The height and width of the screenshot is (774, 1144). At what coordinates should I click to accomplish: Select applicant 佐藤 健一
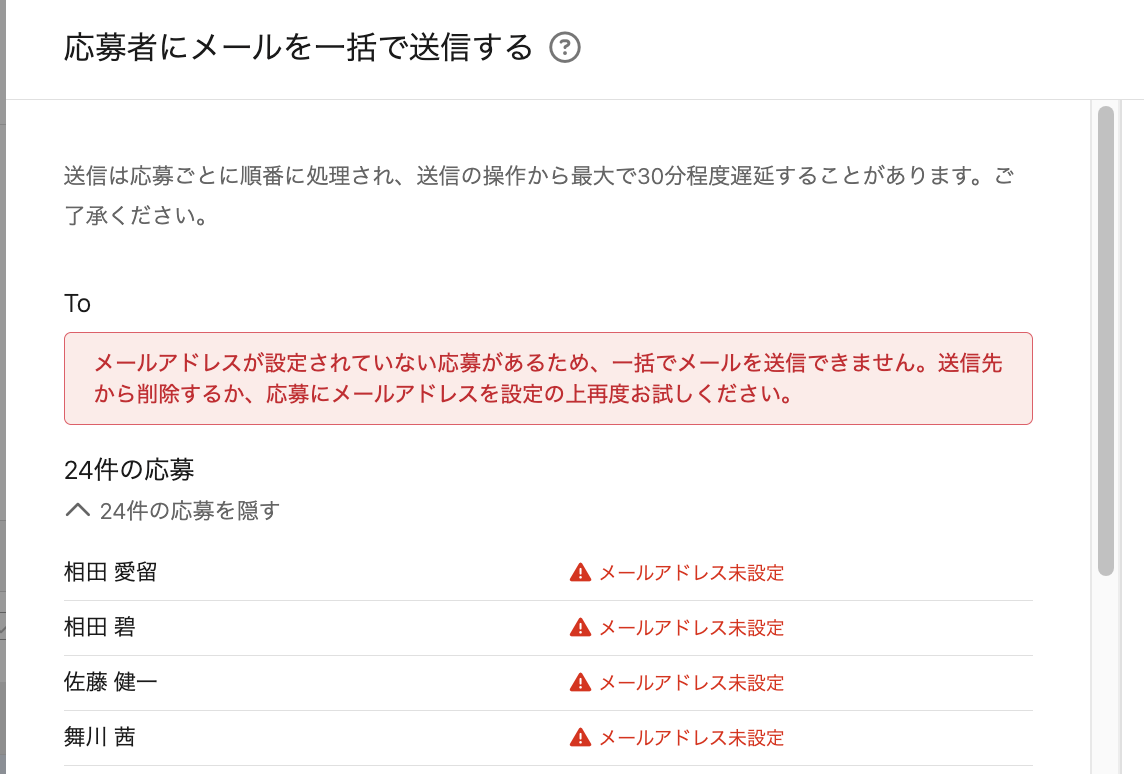click(x=111, y=683)
